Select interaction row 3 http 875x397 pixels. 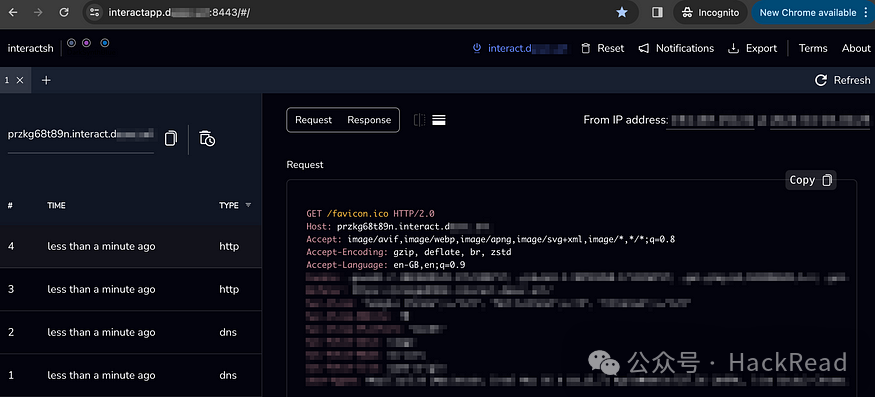click(x=131, y=289)
